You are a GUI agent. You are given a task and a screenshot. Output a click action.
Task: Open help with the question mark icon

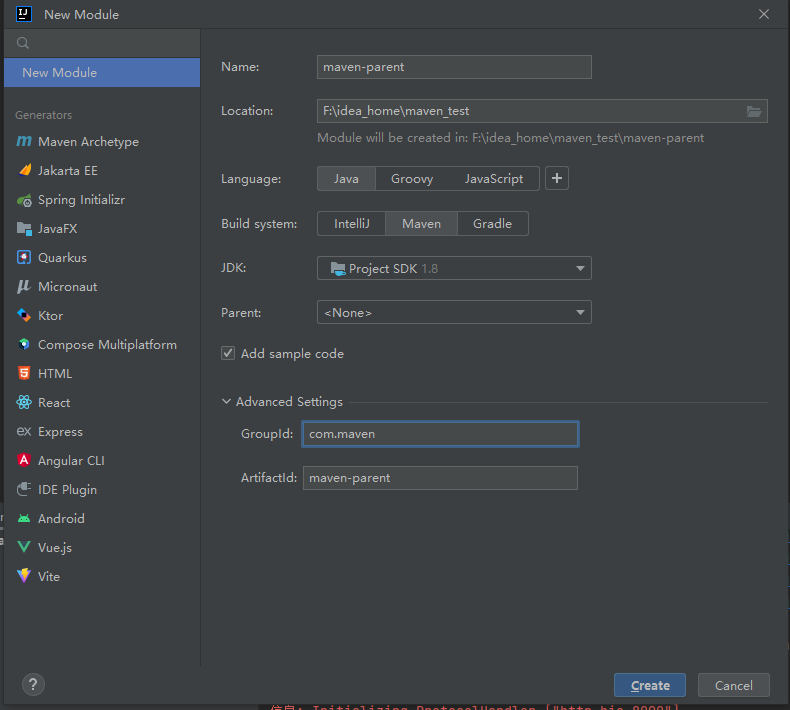(33, 684)
